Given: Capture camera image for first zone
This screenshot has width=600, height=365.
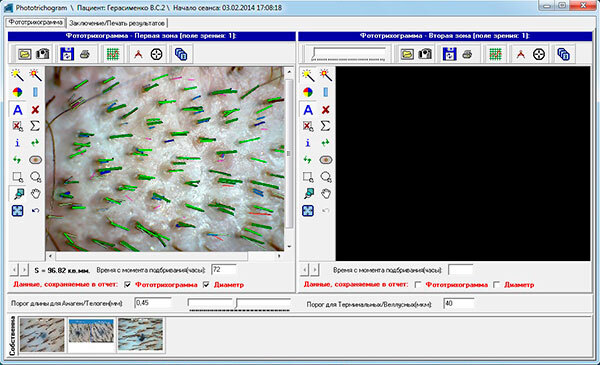Looking at the screenshot, I should pos(42,54).
